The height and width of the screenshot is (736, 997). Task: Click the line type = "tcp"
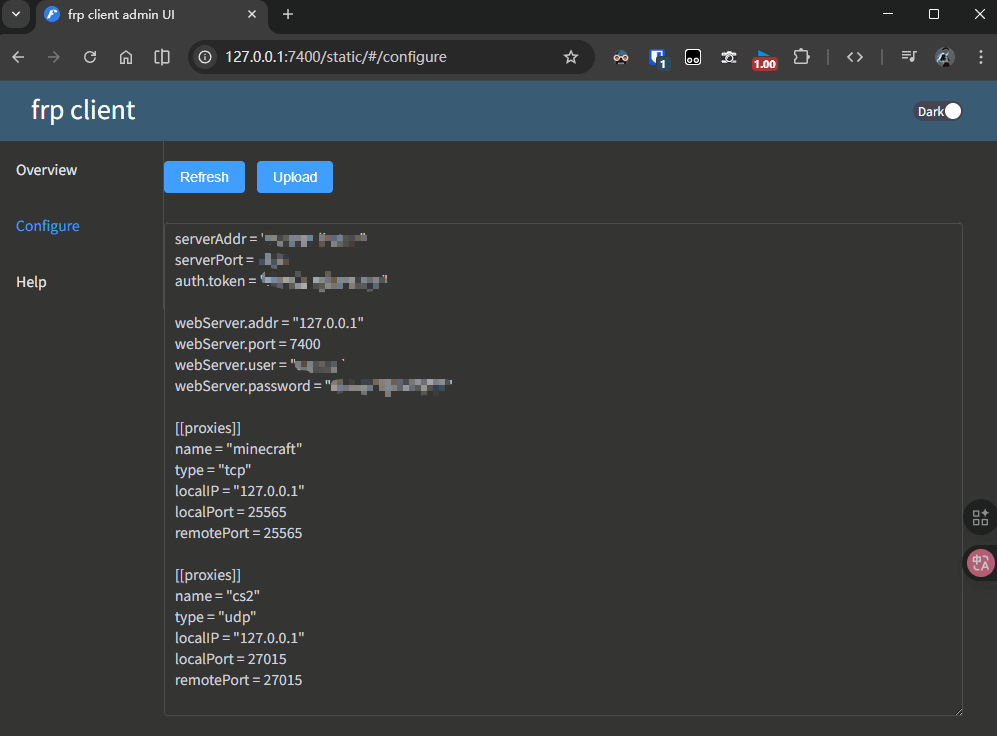click(x=213, y=470)
